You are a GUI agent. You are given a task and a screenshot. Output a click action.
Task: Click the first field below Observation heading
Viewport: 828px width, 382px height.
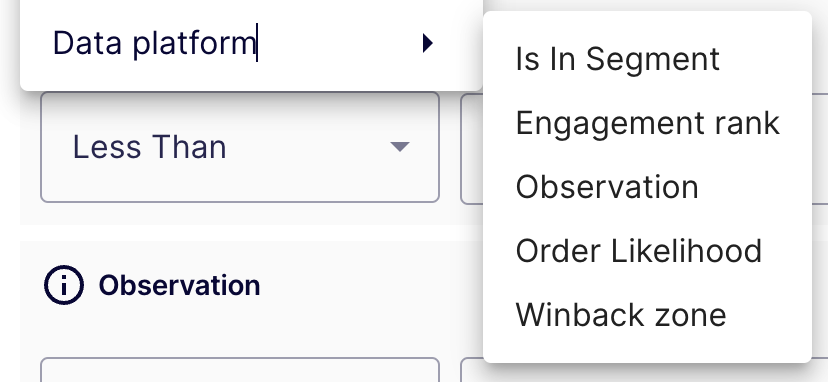click(x=240, y=370)
